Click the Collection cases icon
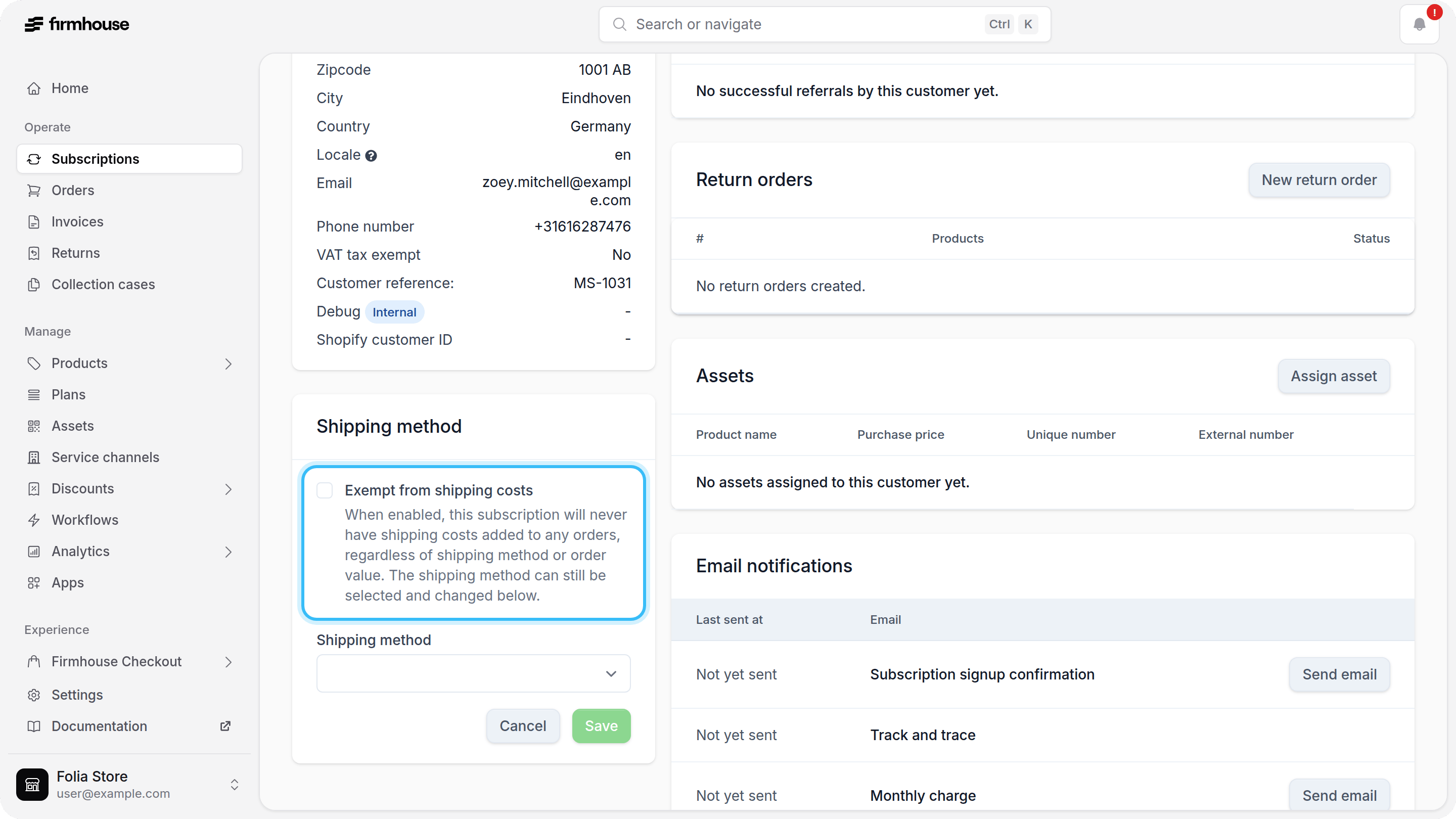 point(34,284)
